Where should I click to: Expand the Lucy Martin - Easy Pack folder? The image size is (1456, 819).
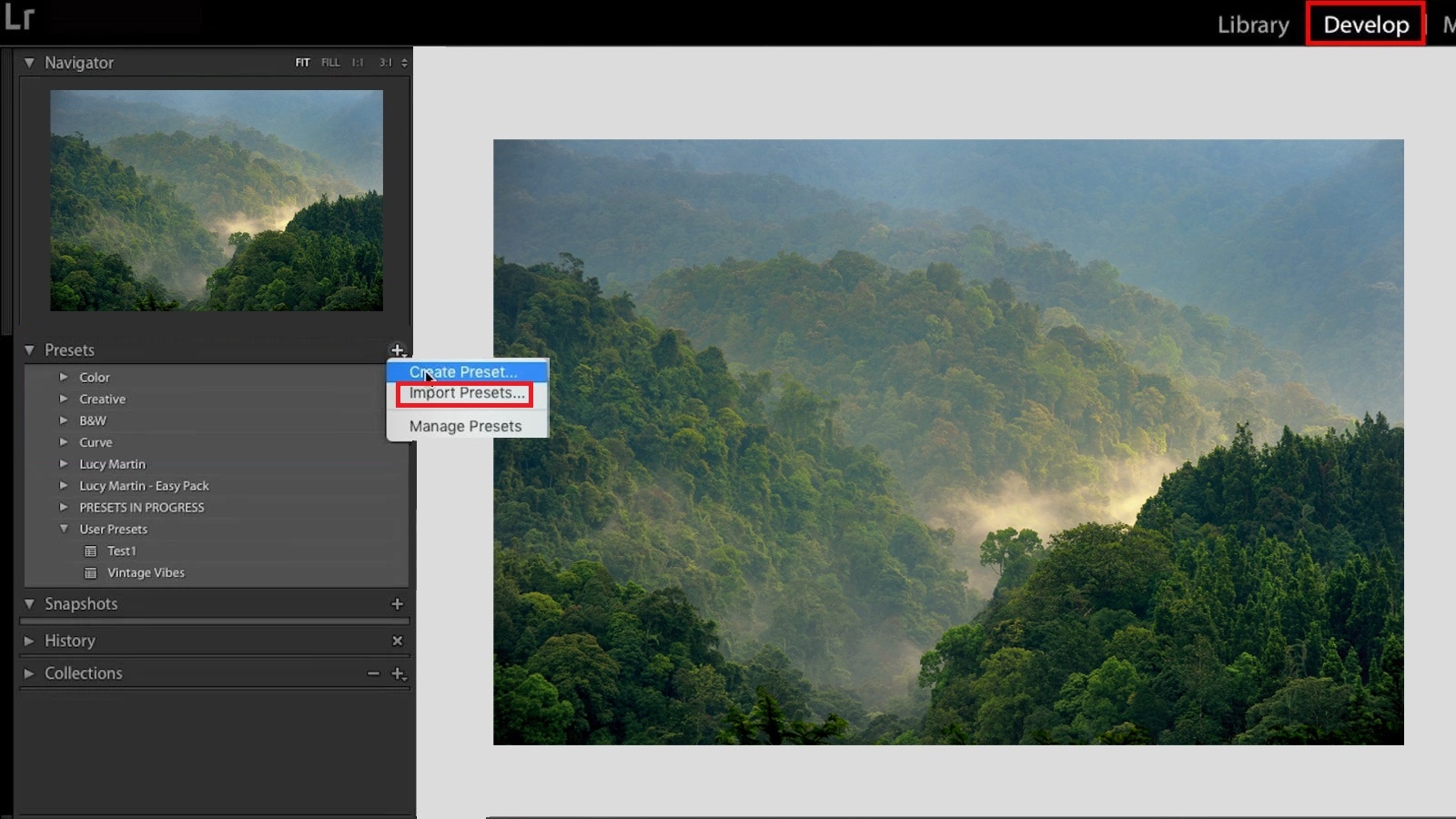pyautogui.click(x=64, y=485)
